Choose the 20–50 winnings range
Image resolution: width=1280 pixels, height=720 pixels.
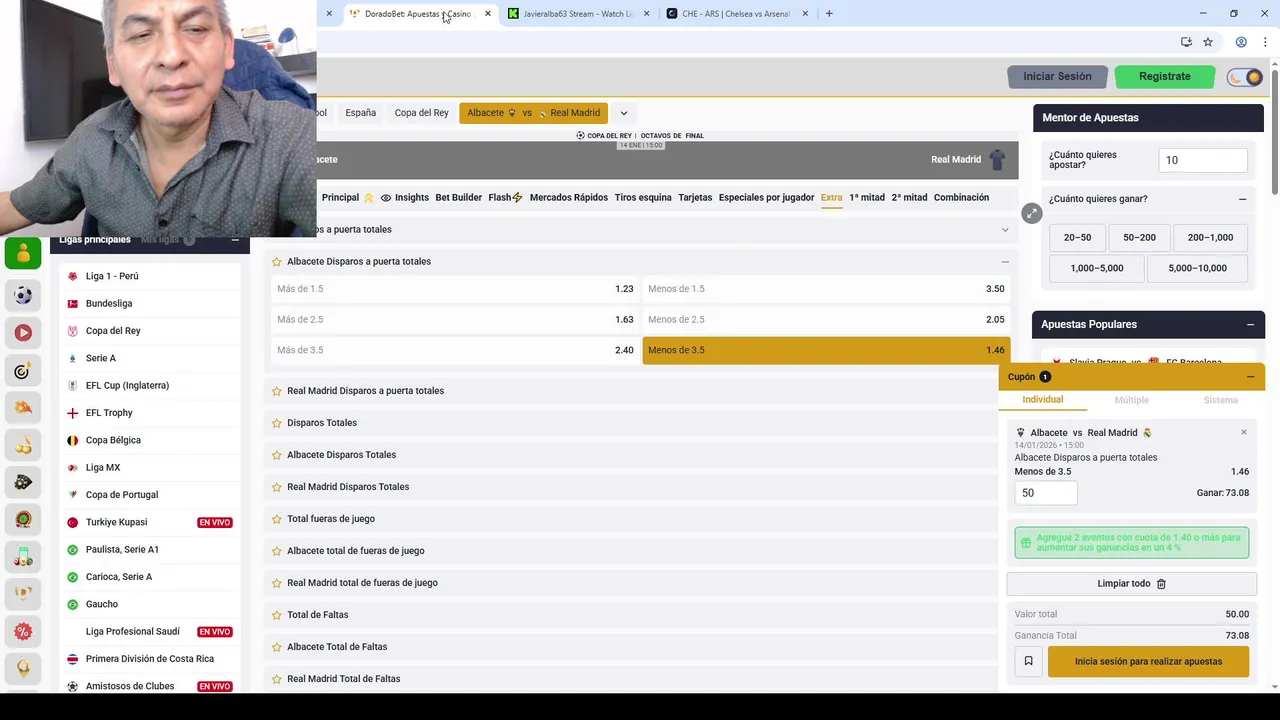pyautogui.click(x=1077, y=237)
